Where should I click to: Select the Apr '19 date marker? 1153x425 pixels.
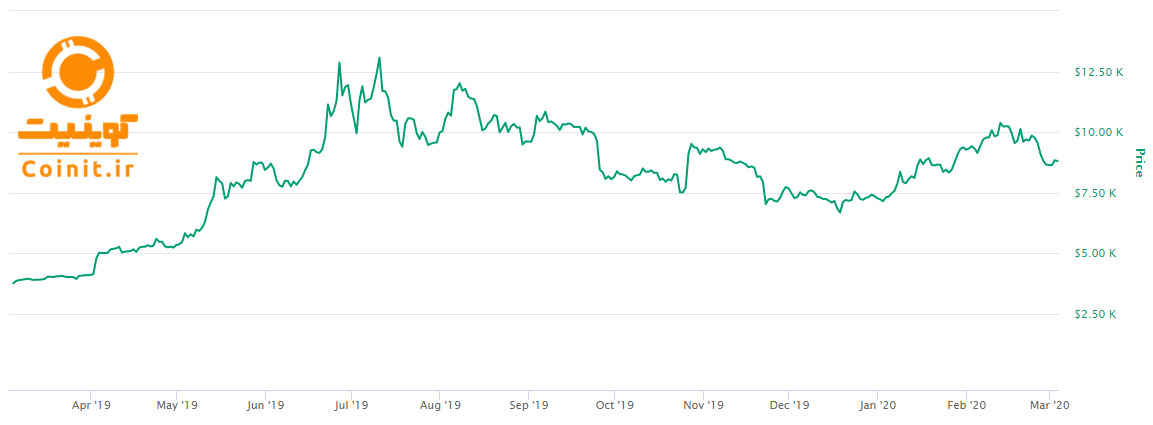pos(91,406)
